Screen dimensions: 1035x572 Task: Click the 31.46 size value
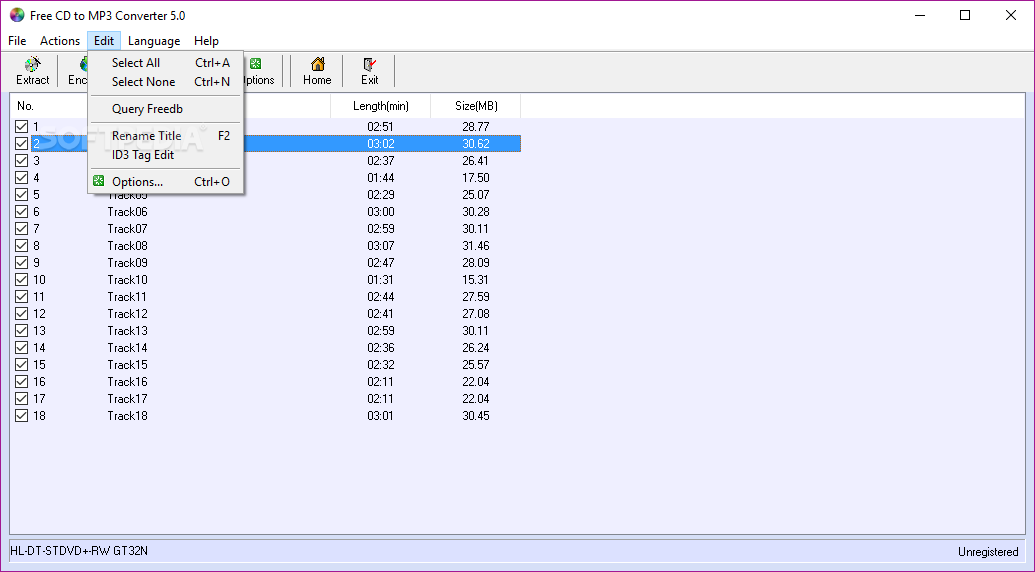click(476, 245)
